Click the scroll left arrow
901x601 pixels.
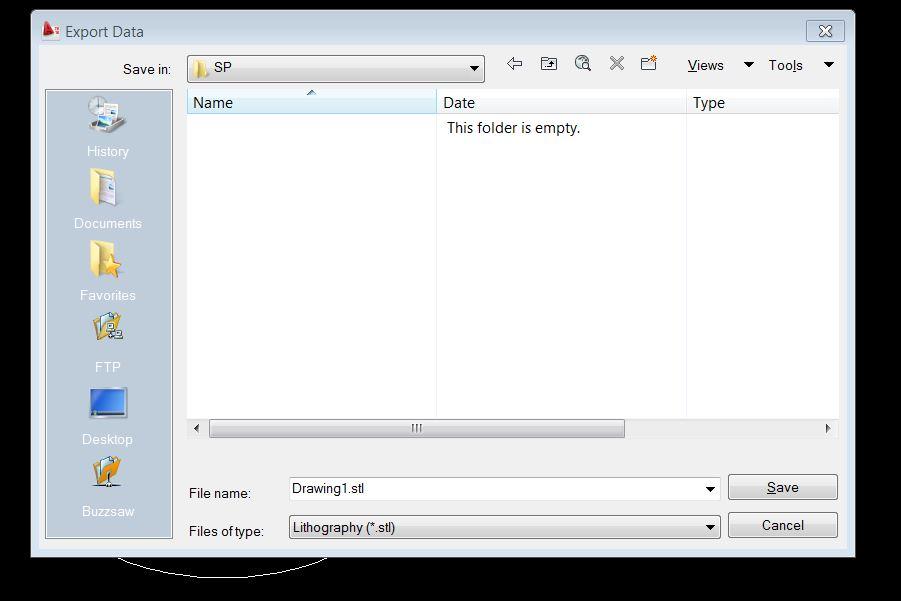click(197, 428)
